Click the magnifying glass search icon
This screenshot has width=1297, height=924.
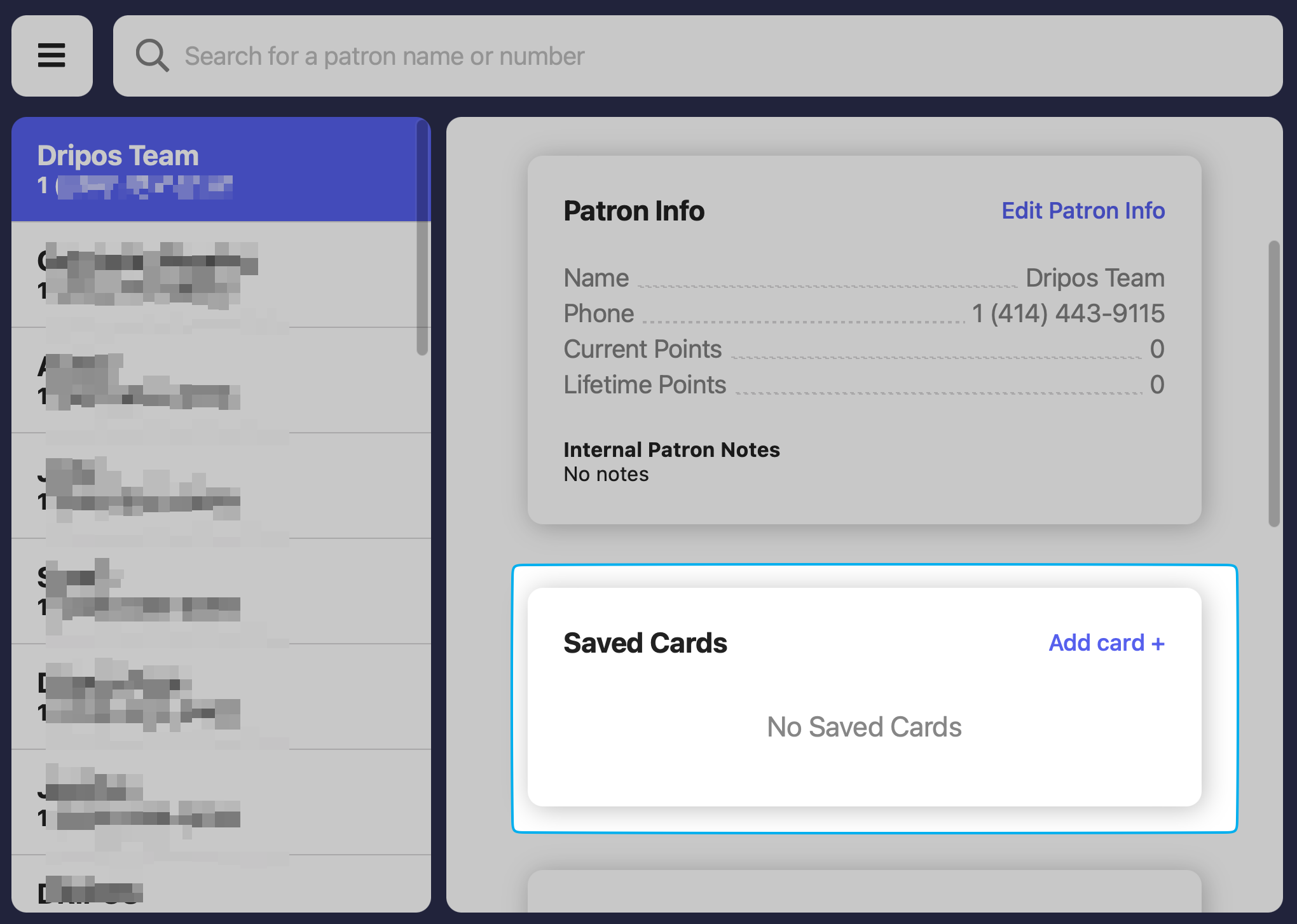[152, 56]
